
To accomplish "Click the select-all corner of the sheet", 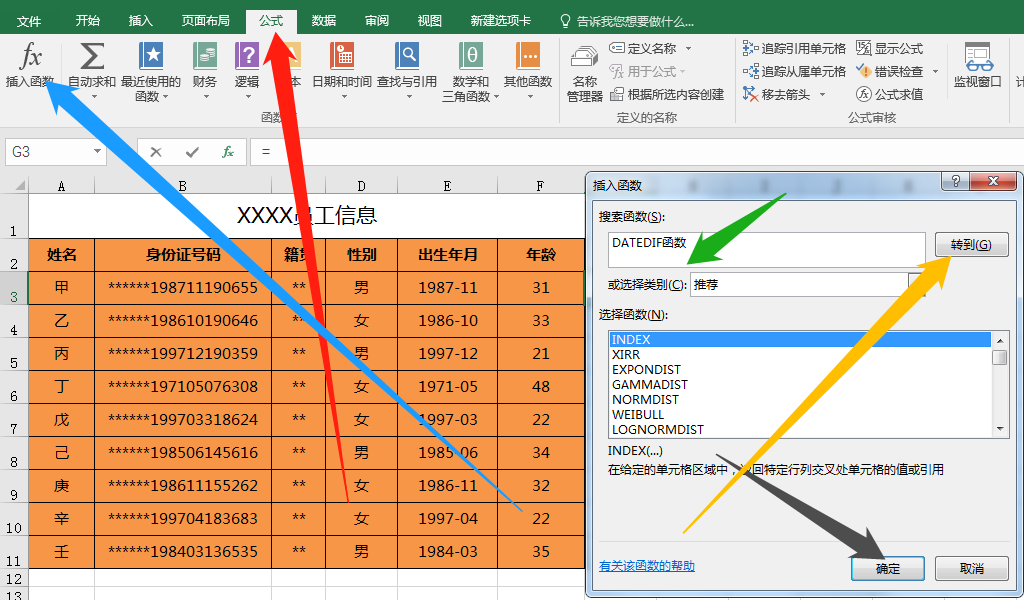I will pos(20,185).
